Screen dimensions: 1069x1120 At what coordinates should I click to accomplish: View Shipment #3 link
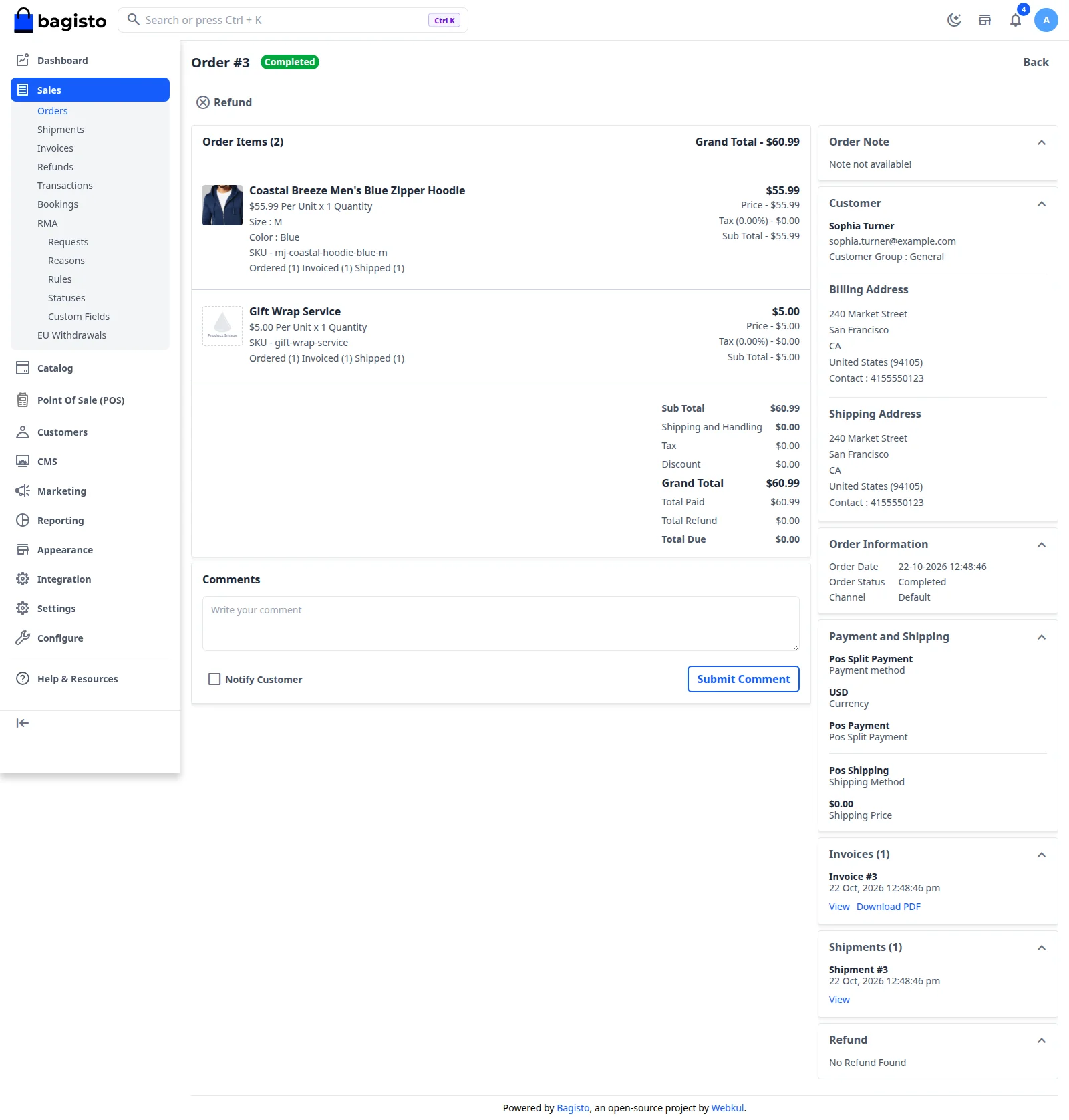coord(839,1000)
